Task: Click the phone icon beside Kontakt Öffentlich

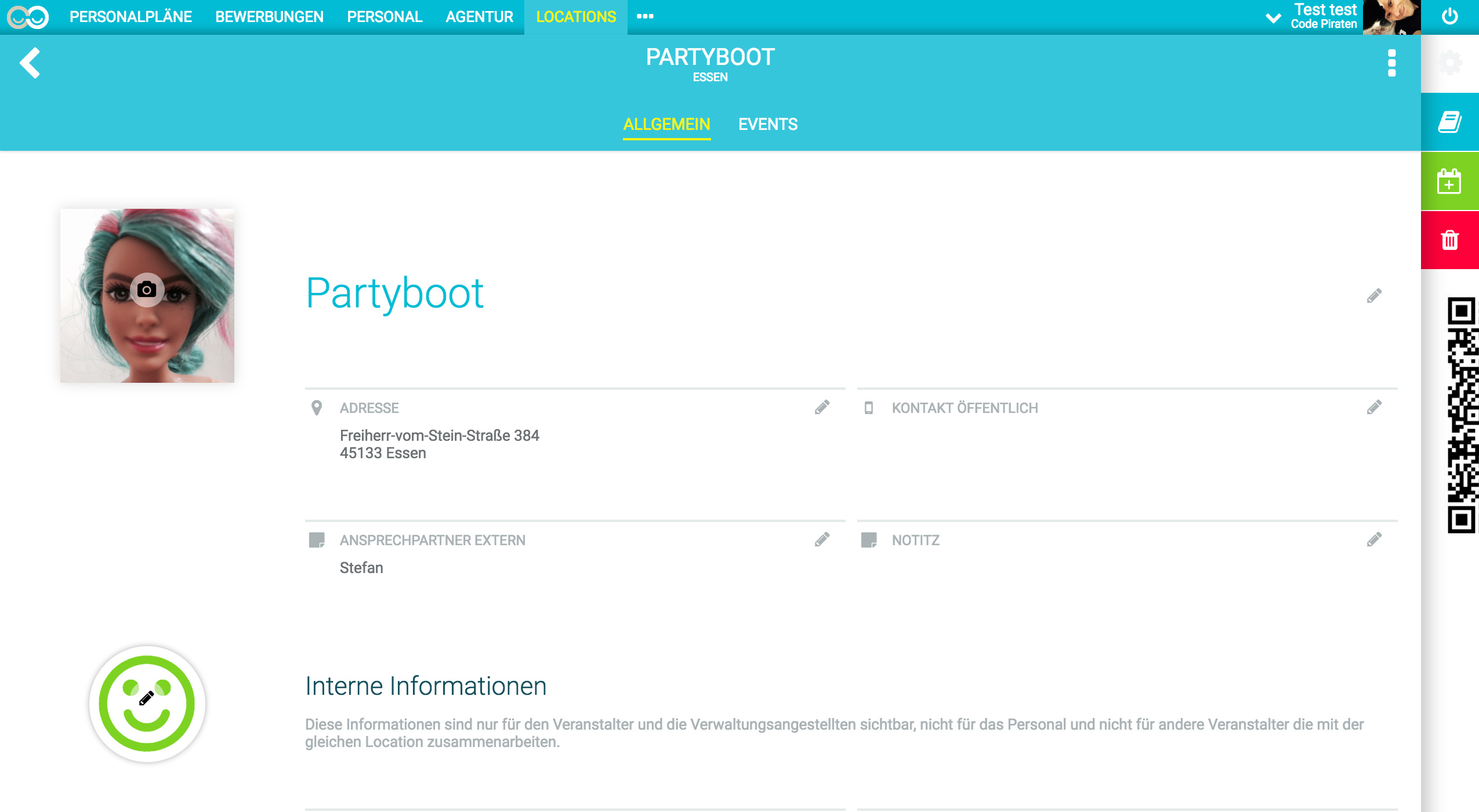Action: (868, 408)
